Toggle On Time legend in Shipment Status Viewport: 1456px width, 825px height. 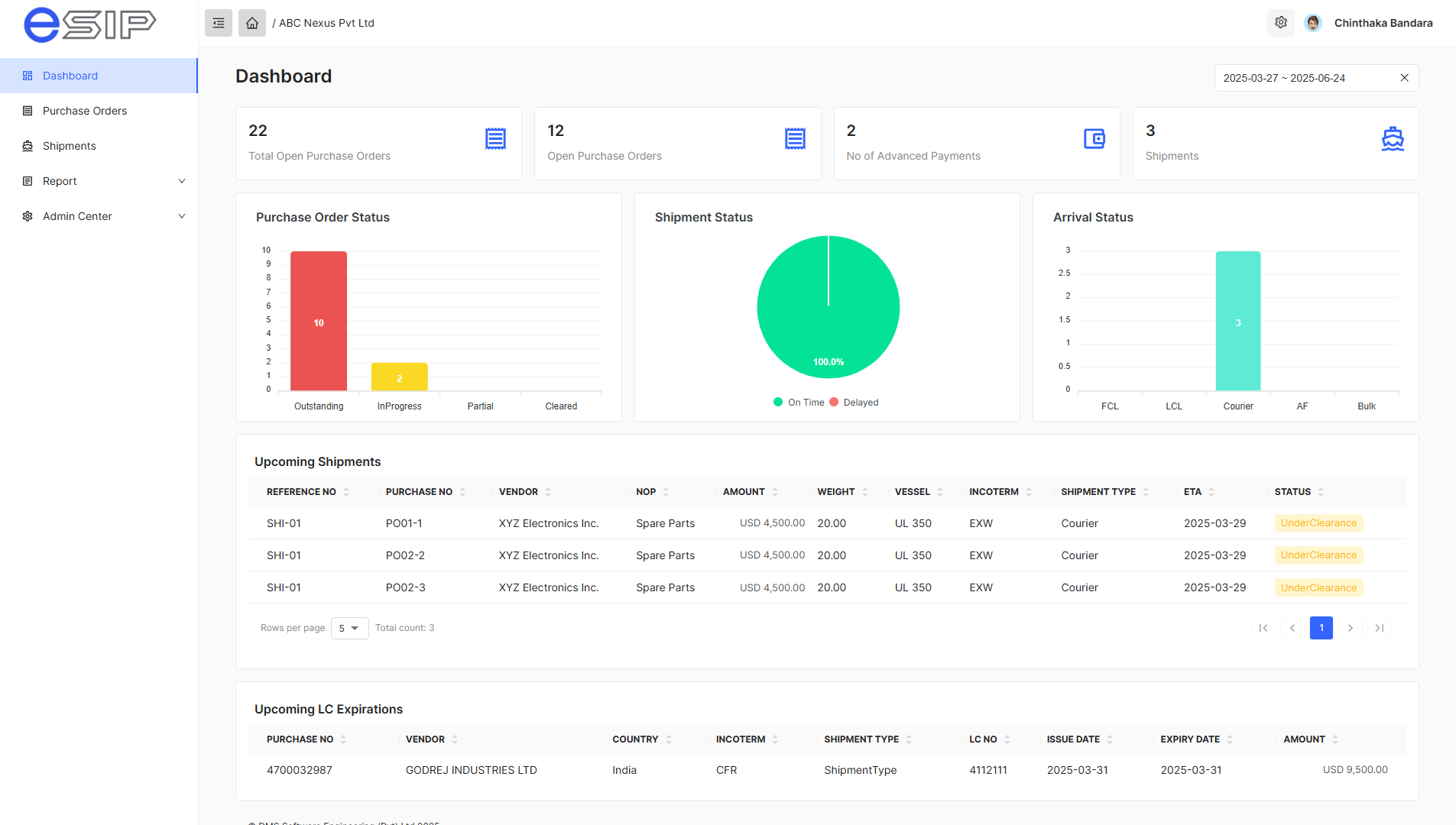coord(799,403)
